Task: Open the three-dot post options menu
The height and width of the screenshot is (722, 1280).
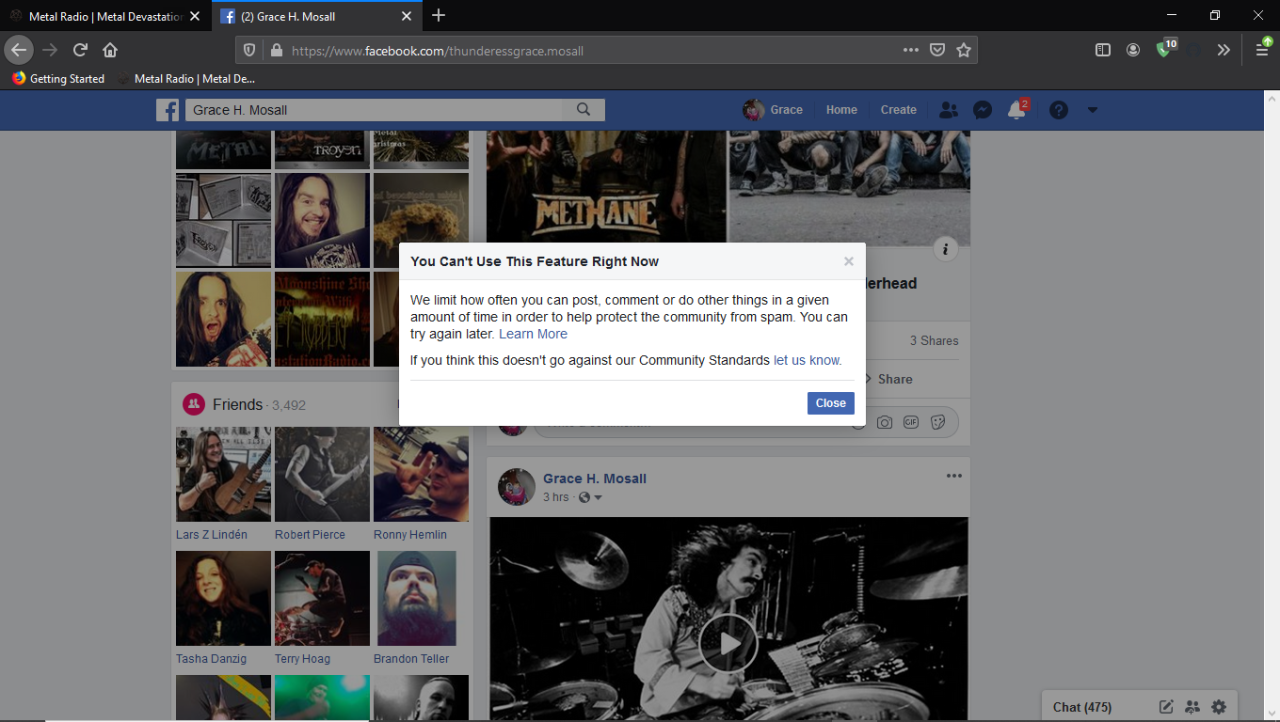Action: [x=954, y=476]
